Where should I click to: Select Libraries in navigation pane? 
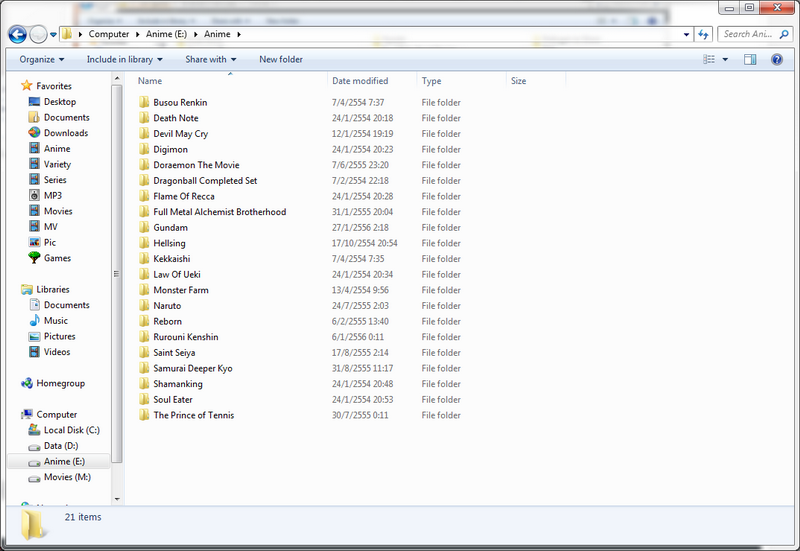53,289
